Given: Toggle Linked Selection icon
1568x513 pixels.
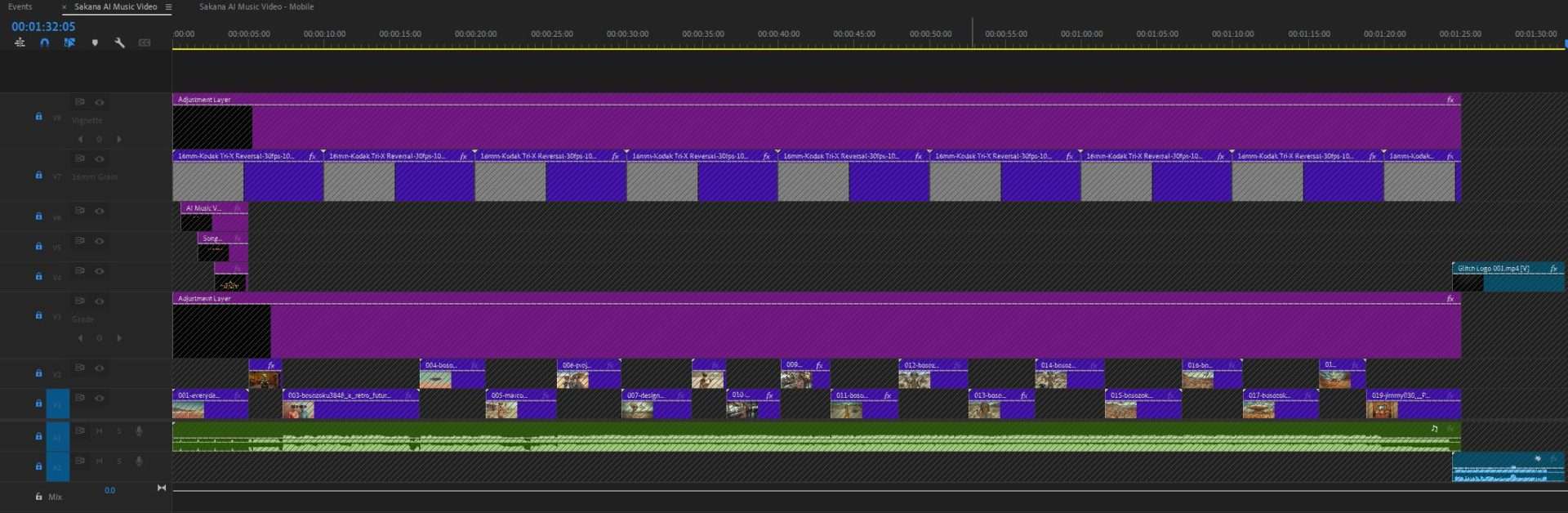Looking at the screenshot, I should pos(69,42).
